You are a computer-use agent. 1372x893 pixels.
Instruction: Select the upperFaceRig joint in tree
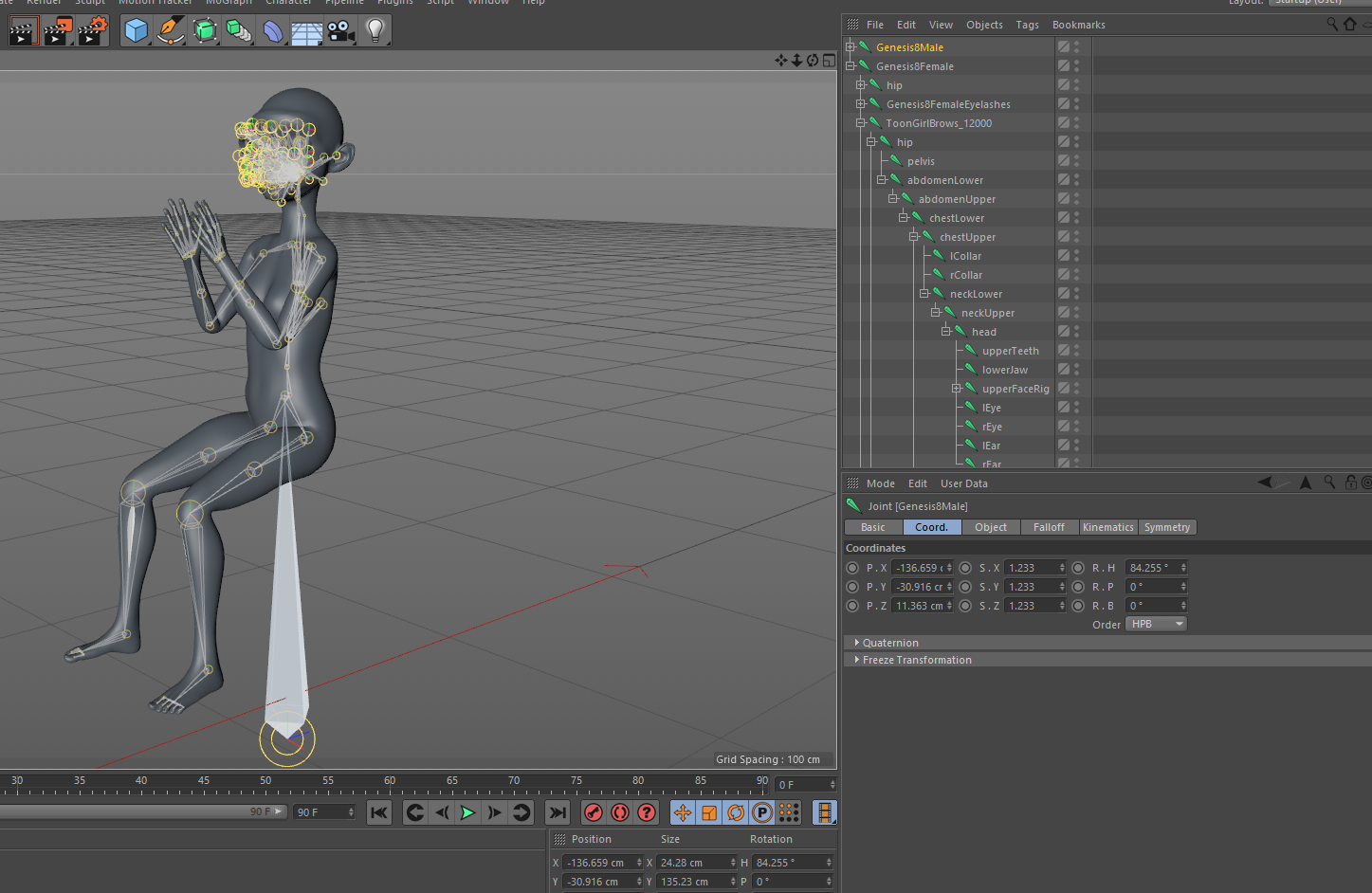[1015, 389]
